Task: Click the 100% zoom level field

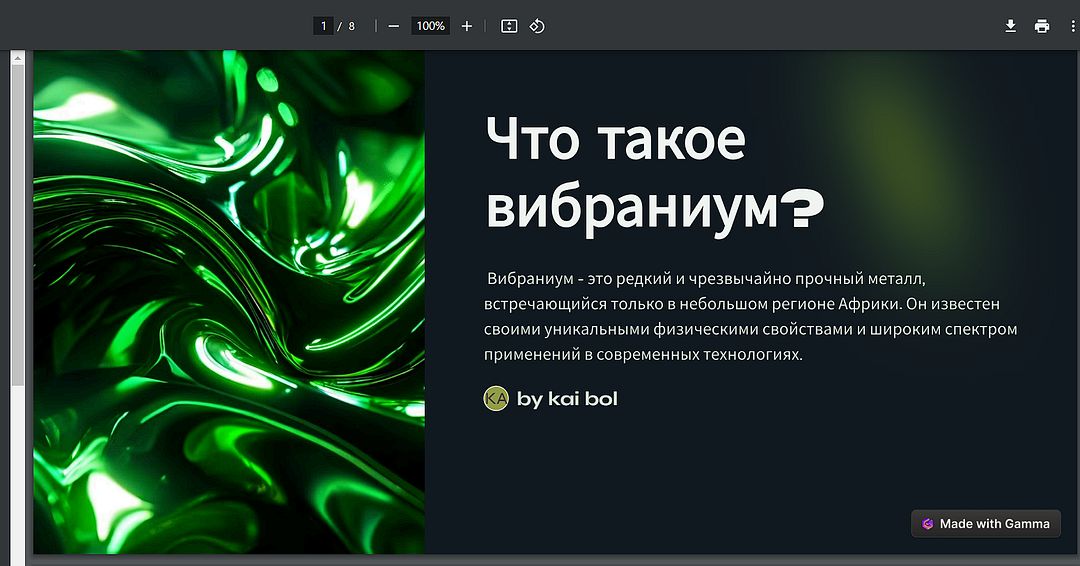Action: click(431, 26)
